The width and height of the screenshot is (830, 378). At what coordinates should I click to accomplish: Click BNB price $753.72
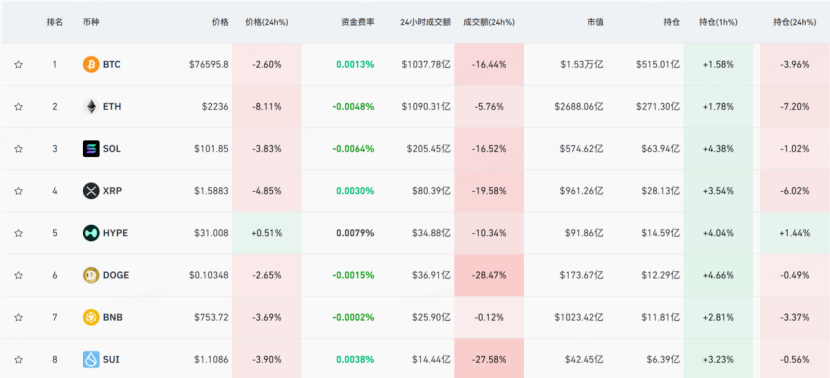pos(211,317)
